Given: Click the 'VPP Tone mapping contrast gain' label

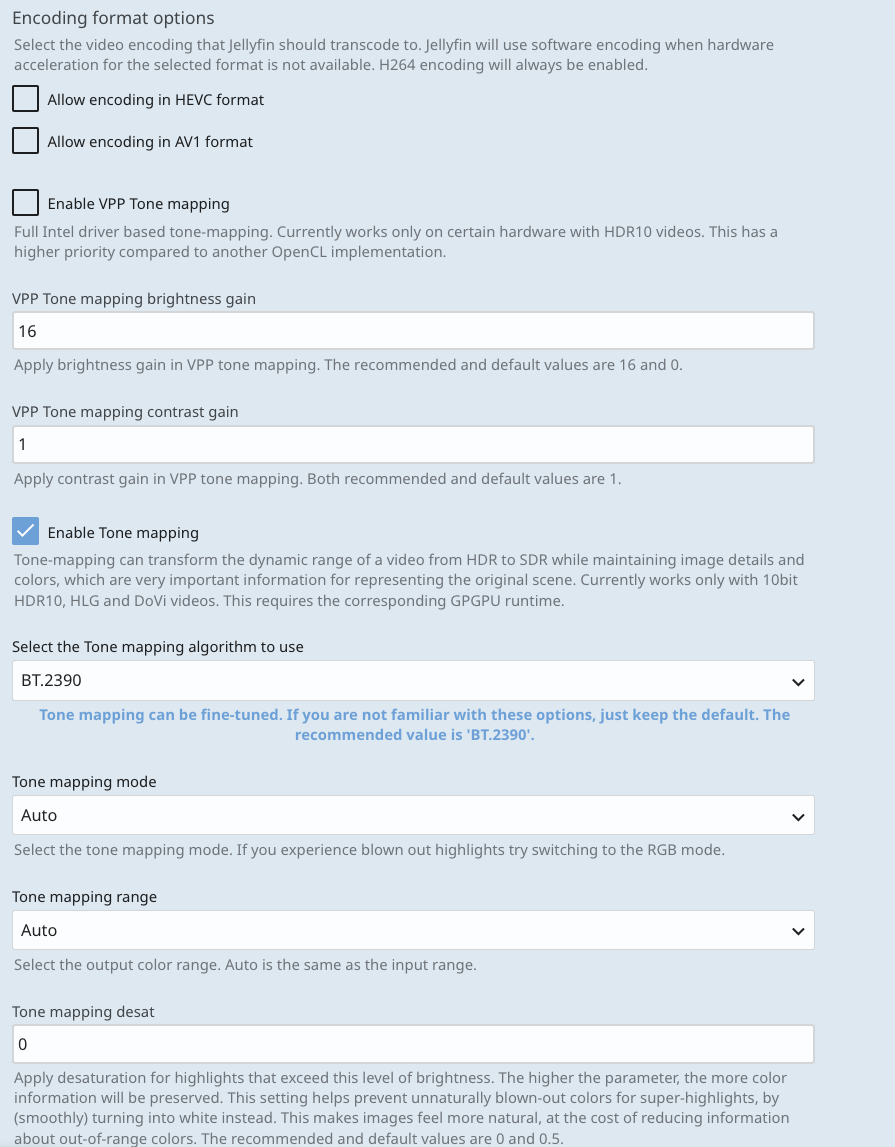Looking at the screenshot, I should [125, 411].
